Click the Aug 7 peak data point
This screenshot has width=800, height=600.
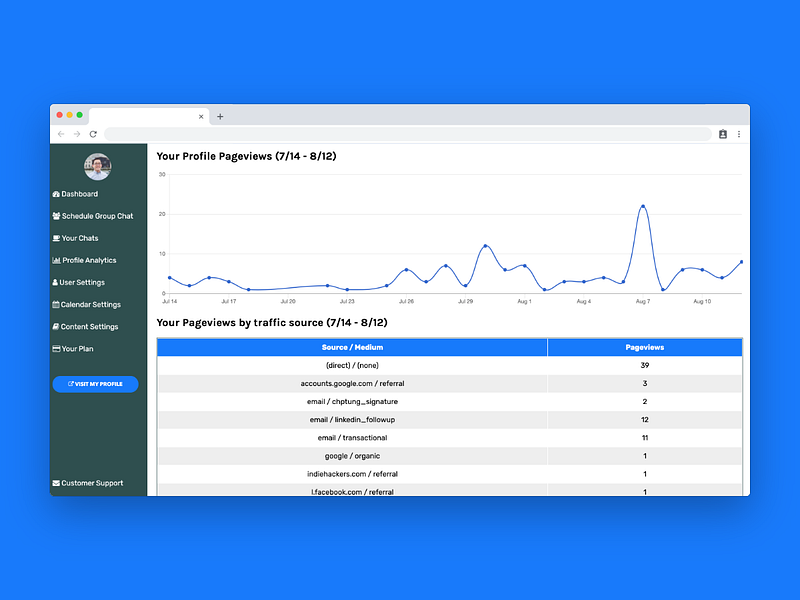[x=643, y=206]
